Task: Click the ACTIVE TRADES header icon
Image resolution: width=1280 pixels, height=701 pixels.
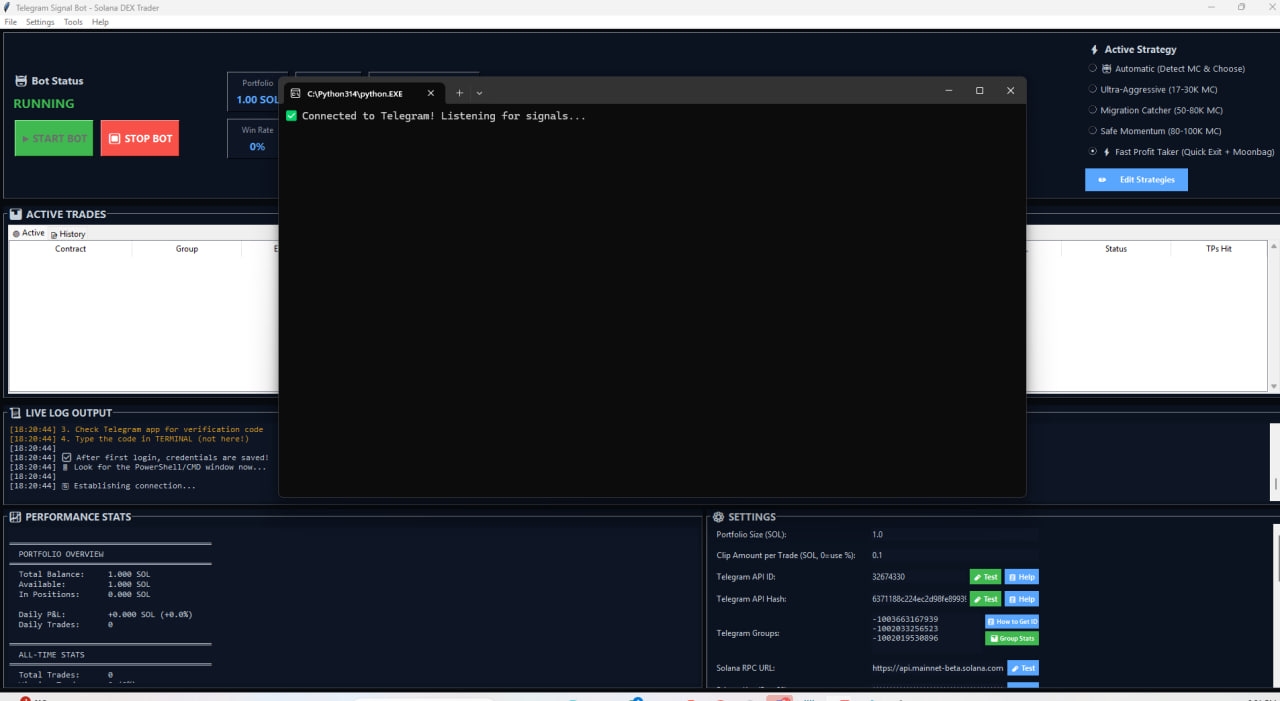Action: click(x=15, y=214)
